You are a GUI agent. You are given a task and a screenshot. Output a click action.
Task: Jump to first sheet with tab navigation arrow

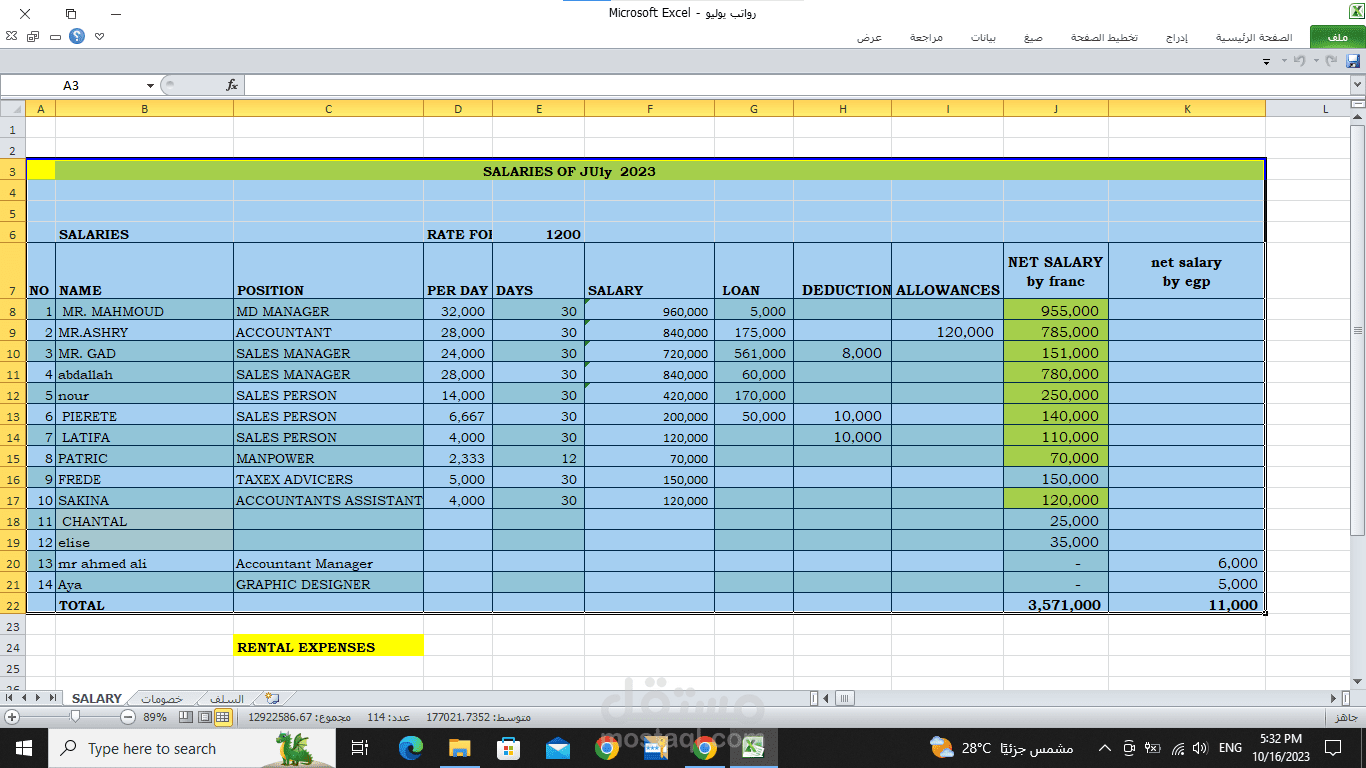click(11, 698)
